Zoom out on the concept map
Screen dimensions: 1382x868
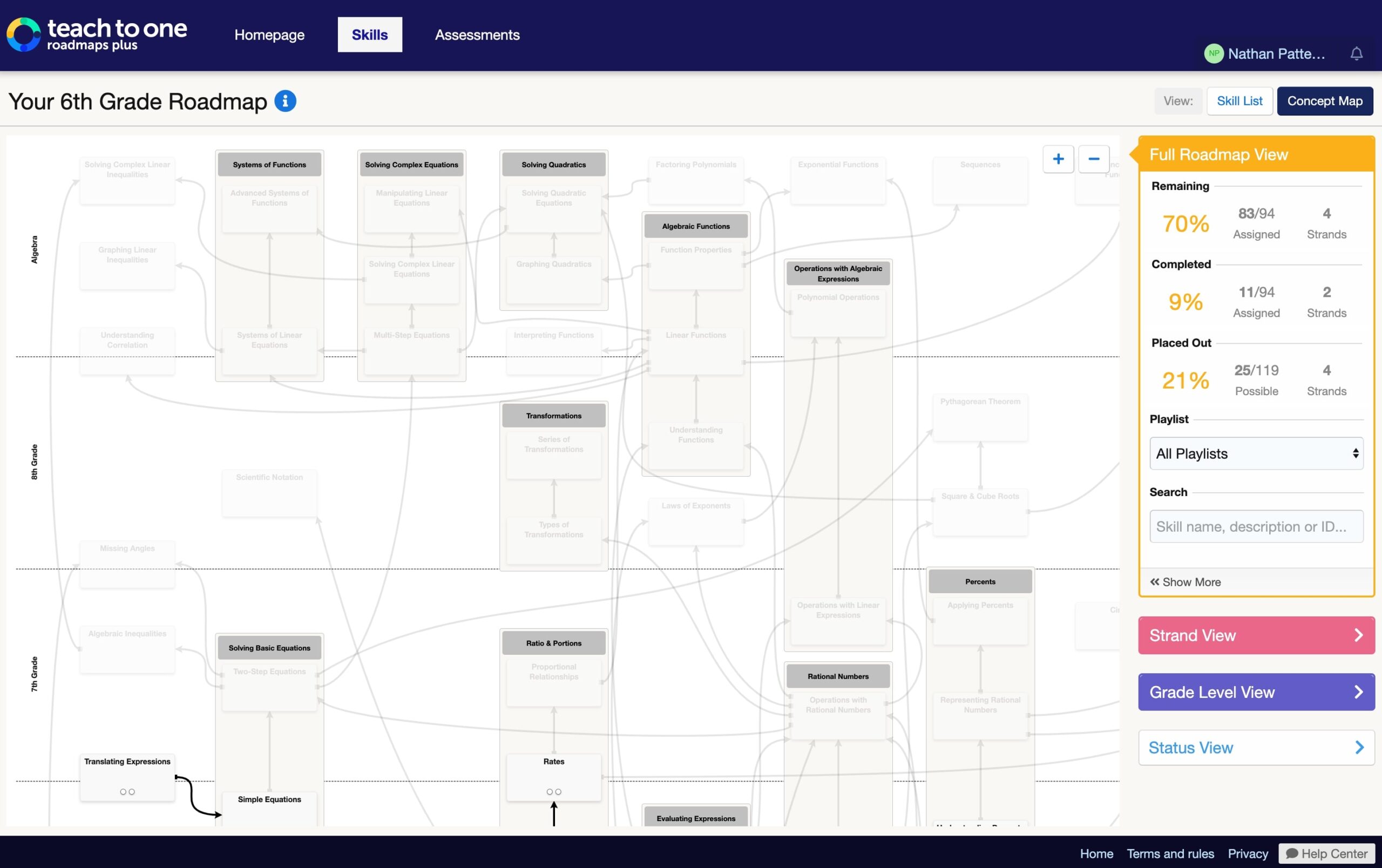click(1093, 159)
